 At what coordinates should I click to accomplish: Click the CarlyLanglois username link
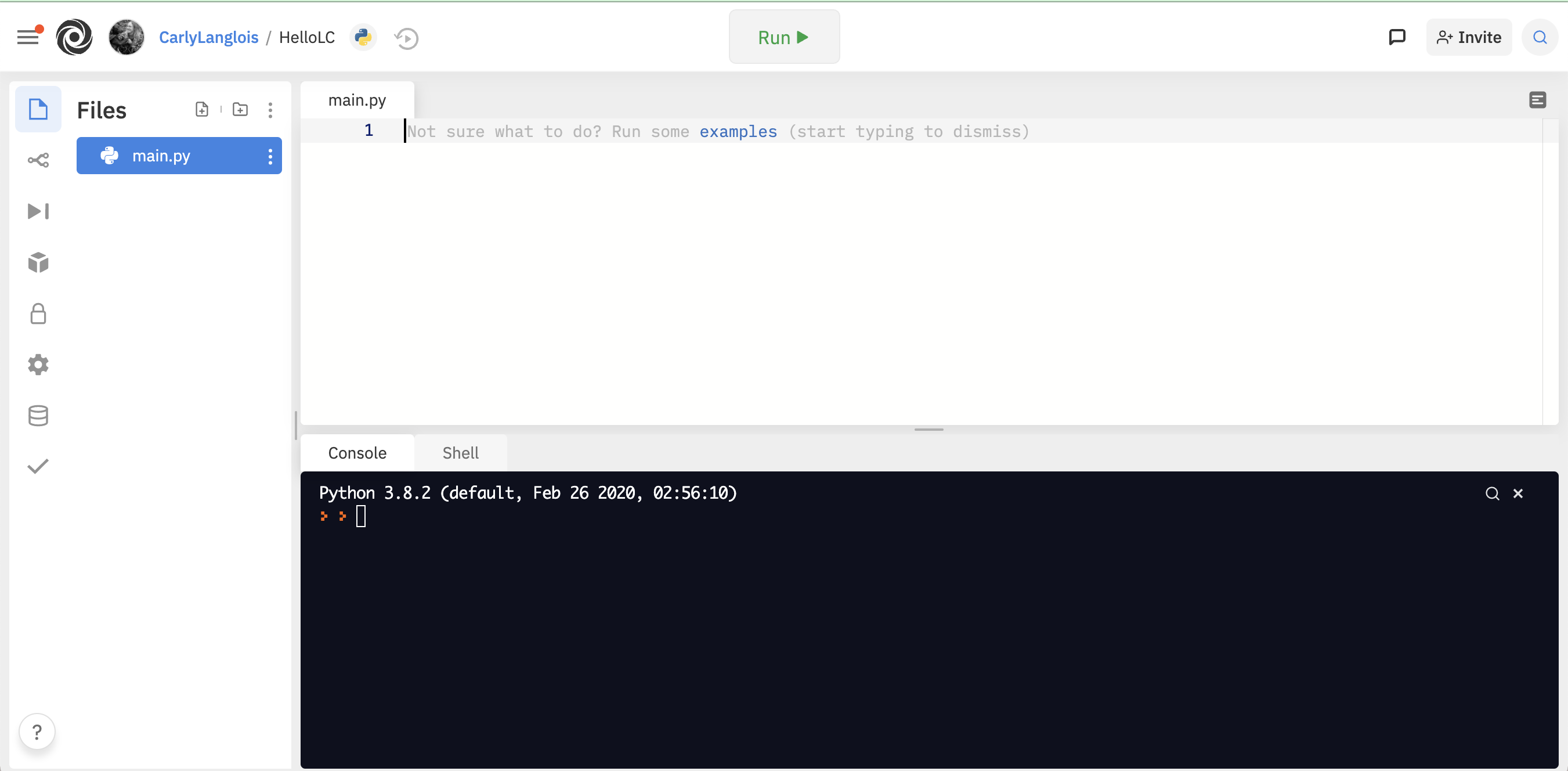(208, 37)
